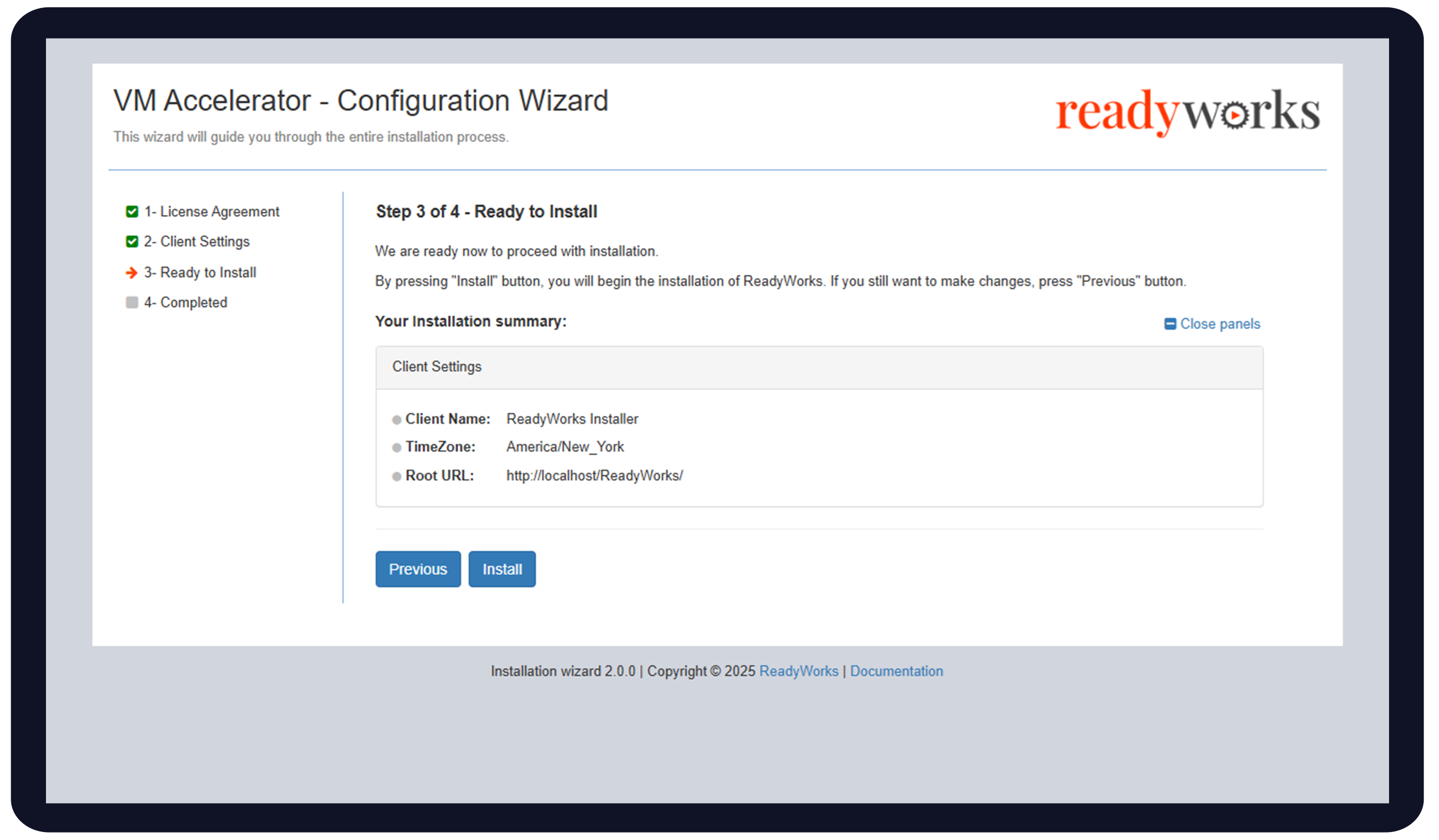Click 'We are ready now to proceed' text
The height and width of the screenshot is (840, 1439).
[x=516, y=251]
